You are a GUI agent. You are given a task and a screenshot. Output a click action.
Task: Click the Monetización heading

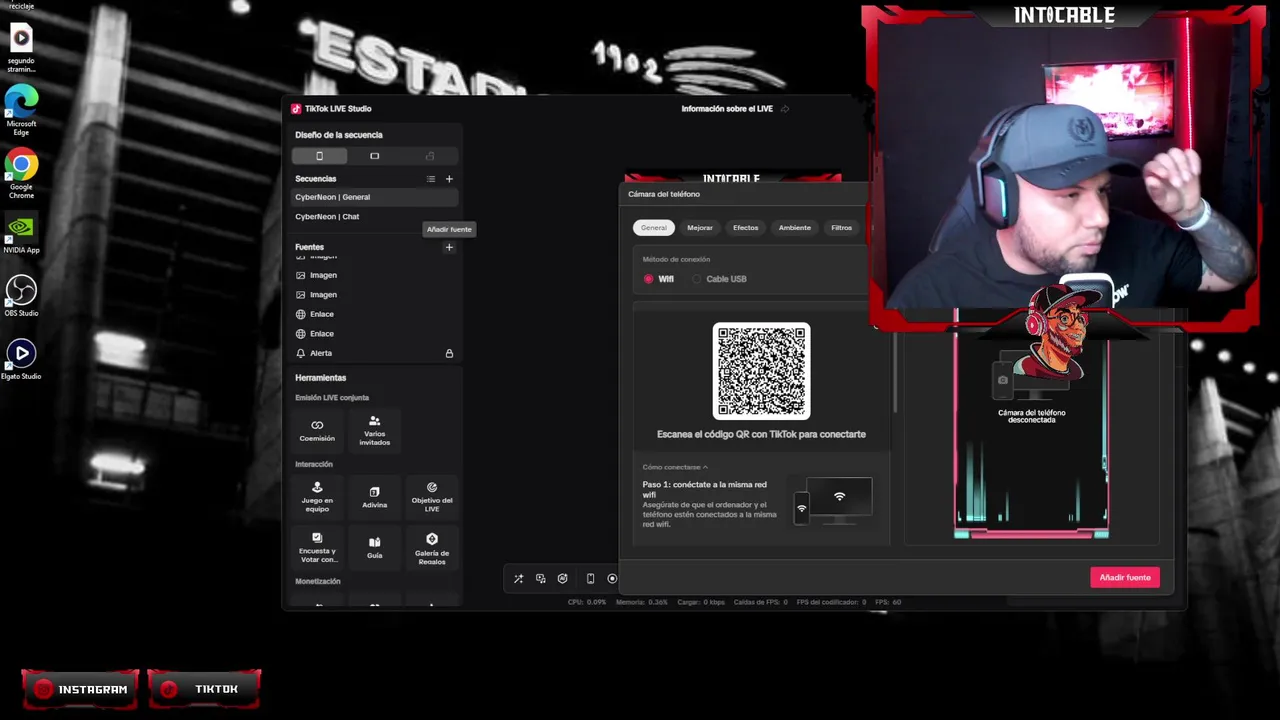pyautogui.click(x=318, y=581)
